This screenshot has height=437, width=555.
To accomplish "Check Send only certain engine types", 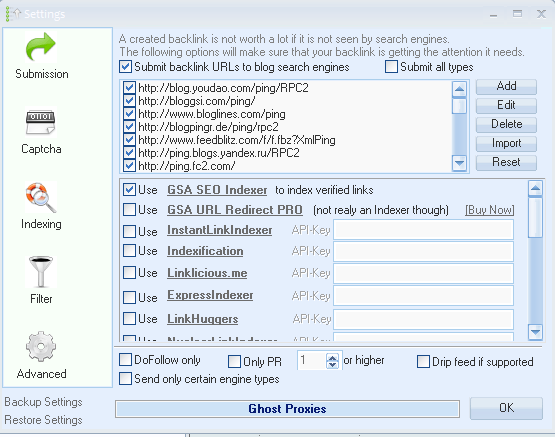I will coord(125,379).
